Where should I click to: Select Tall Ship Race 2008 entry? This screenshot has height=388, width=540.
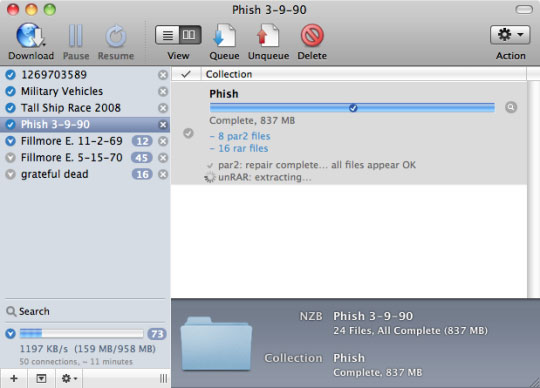tap(85, 108)
